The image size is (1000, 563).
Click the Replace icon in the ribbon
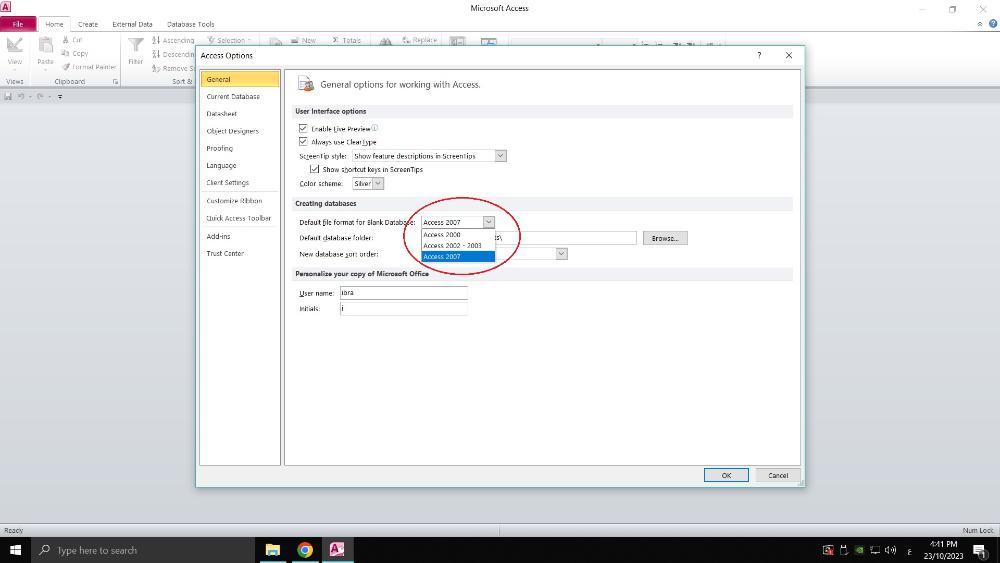point(406,40)
